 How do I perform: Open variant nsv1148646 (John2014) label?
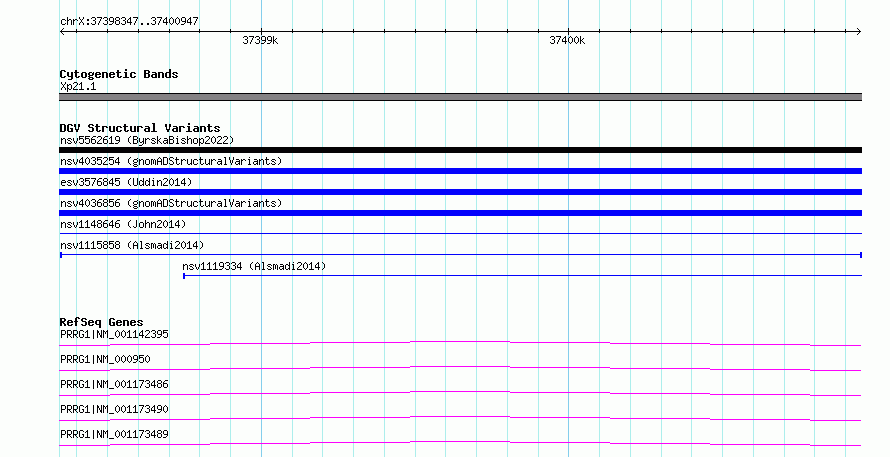pyautogui.click(x=123, y=224)
